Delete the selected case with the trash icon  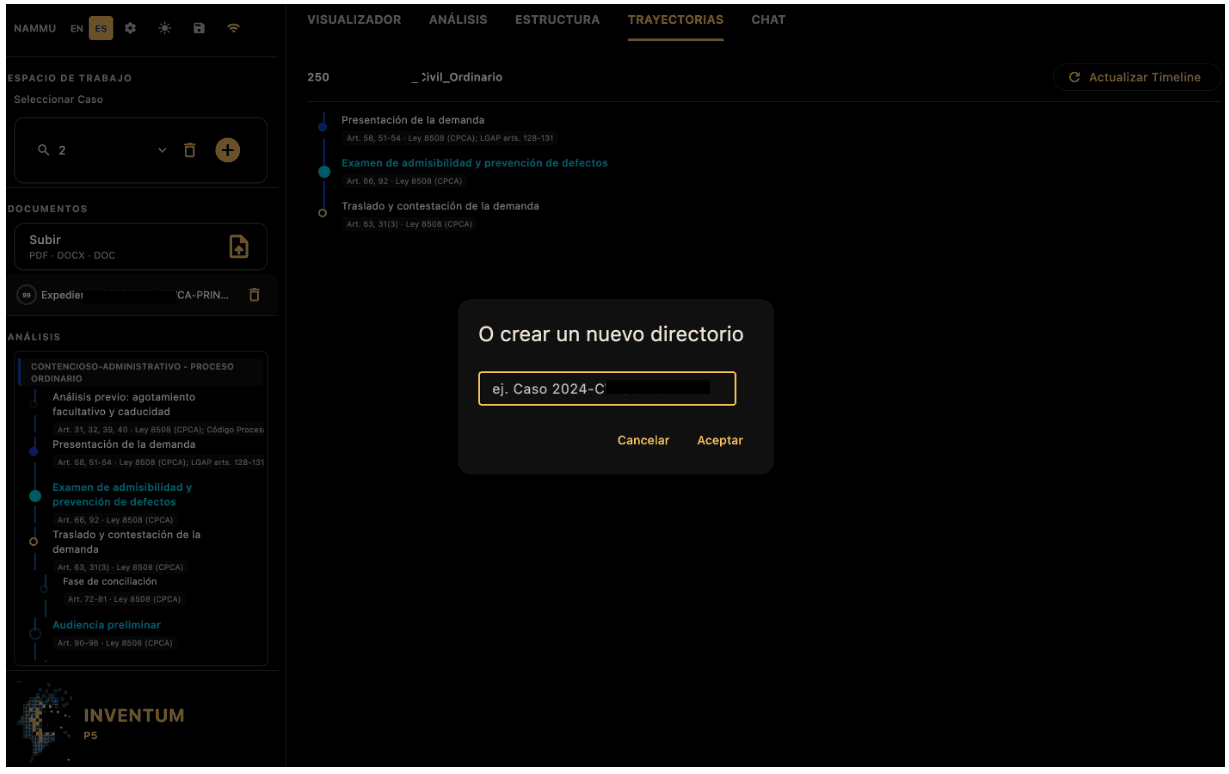pos(190,150)
